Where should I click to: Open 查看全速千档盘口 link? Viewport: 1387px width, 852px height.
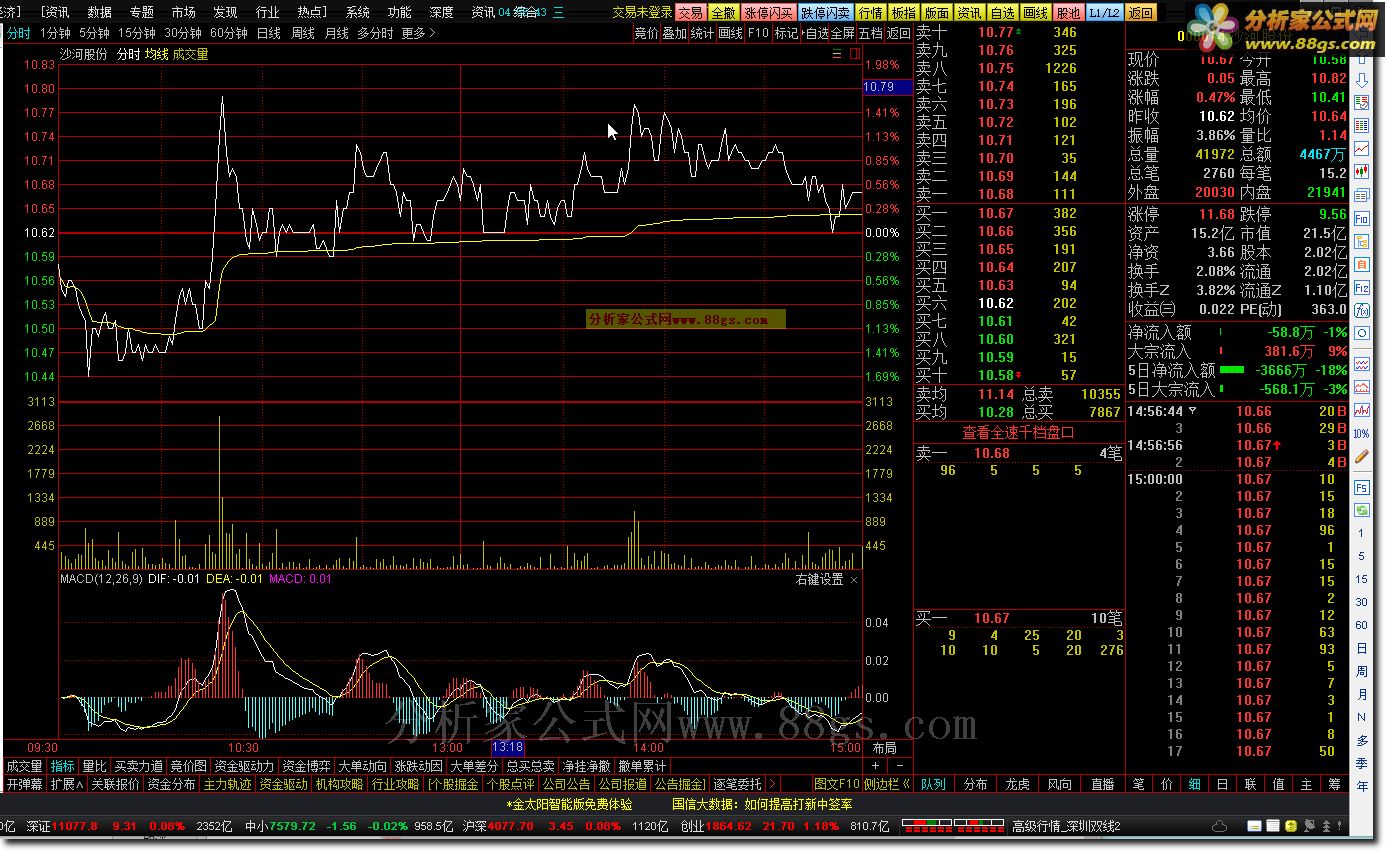[x=1018, y=432]
